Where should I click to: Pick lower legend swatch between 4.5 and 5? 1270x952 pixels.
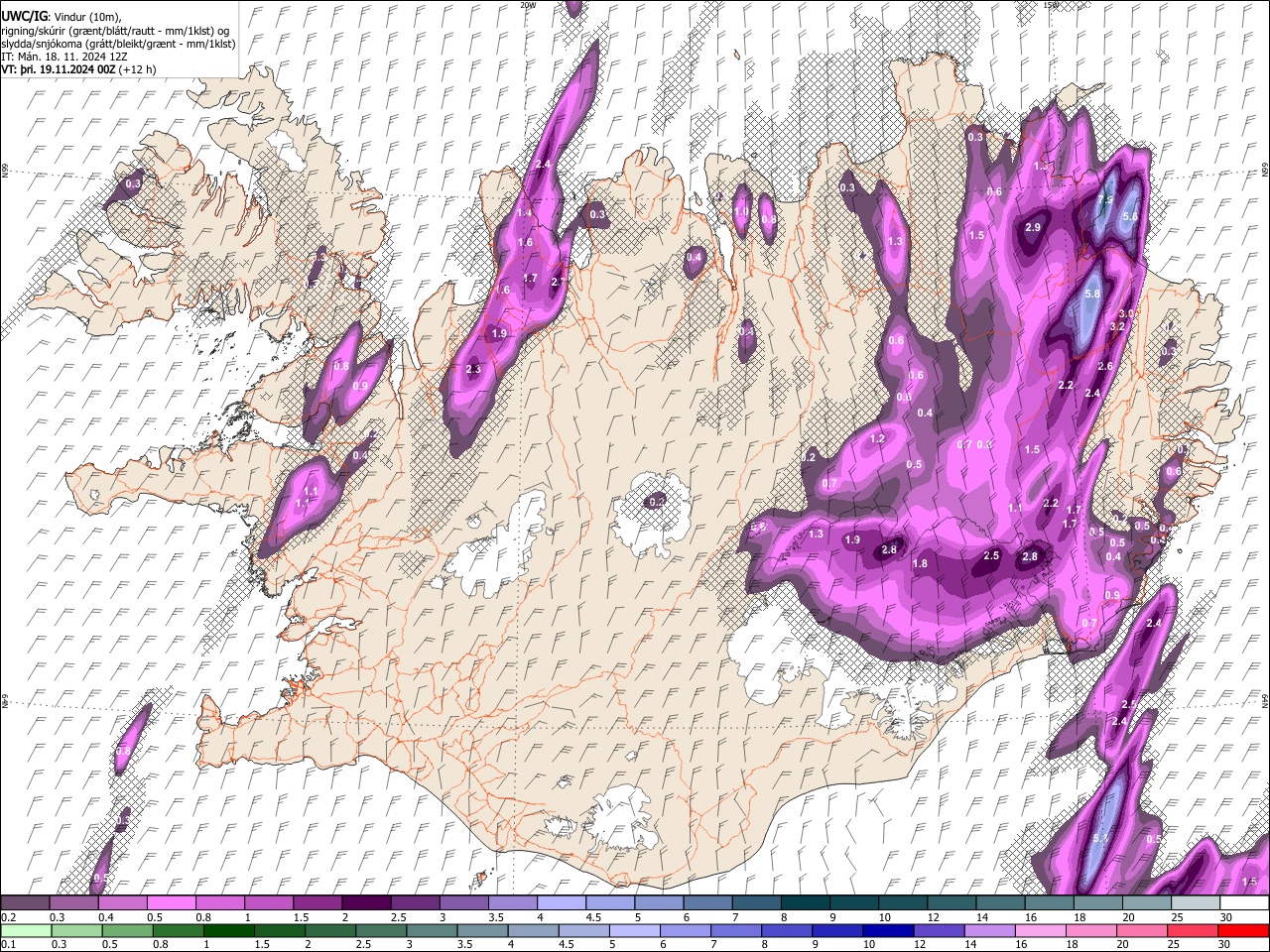pyautogui.click(x=583, y=930)
